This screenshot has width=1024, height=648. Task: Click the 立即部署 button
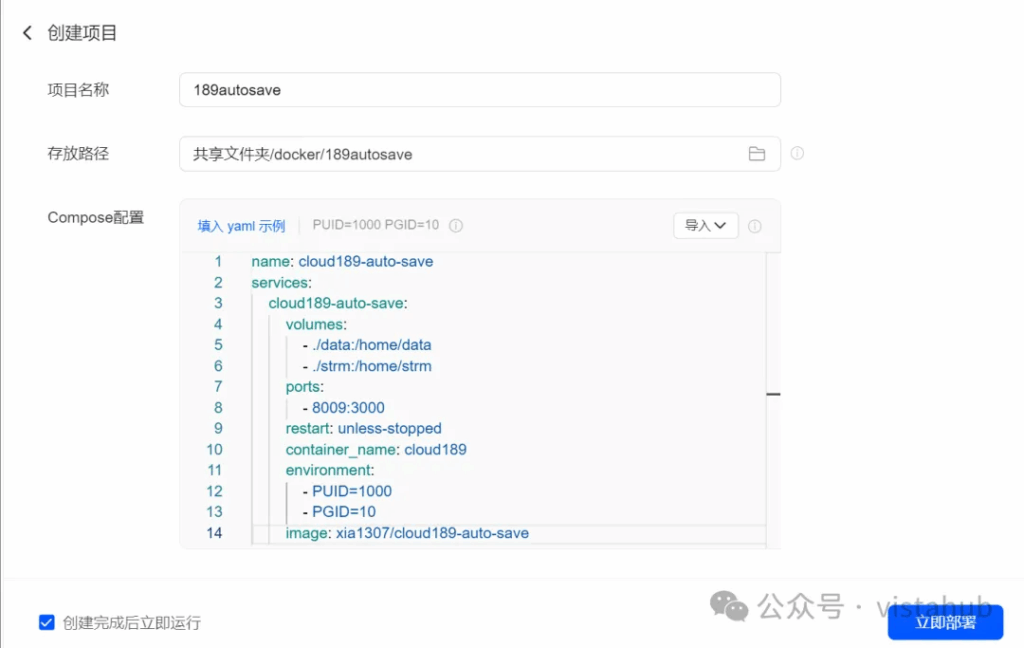click(x=945, y=623)
